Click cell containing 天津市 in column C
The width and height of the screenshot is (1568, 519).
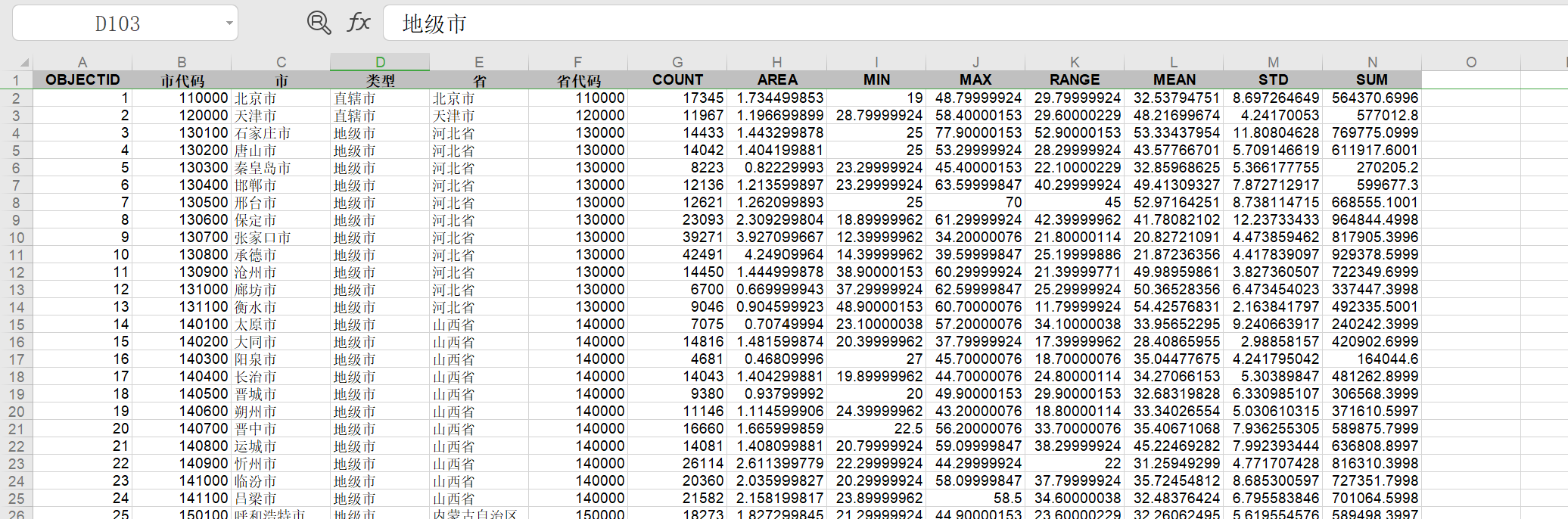(281, 115)
